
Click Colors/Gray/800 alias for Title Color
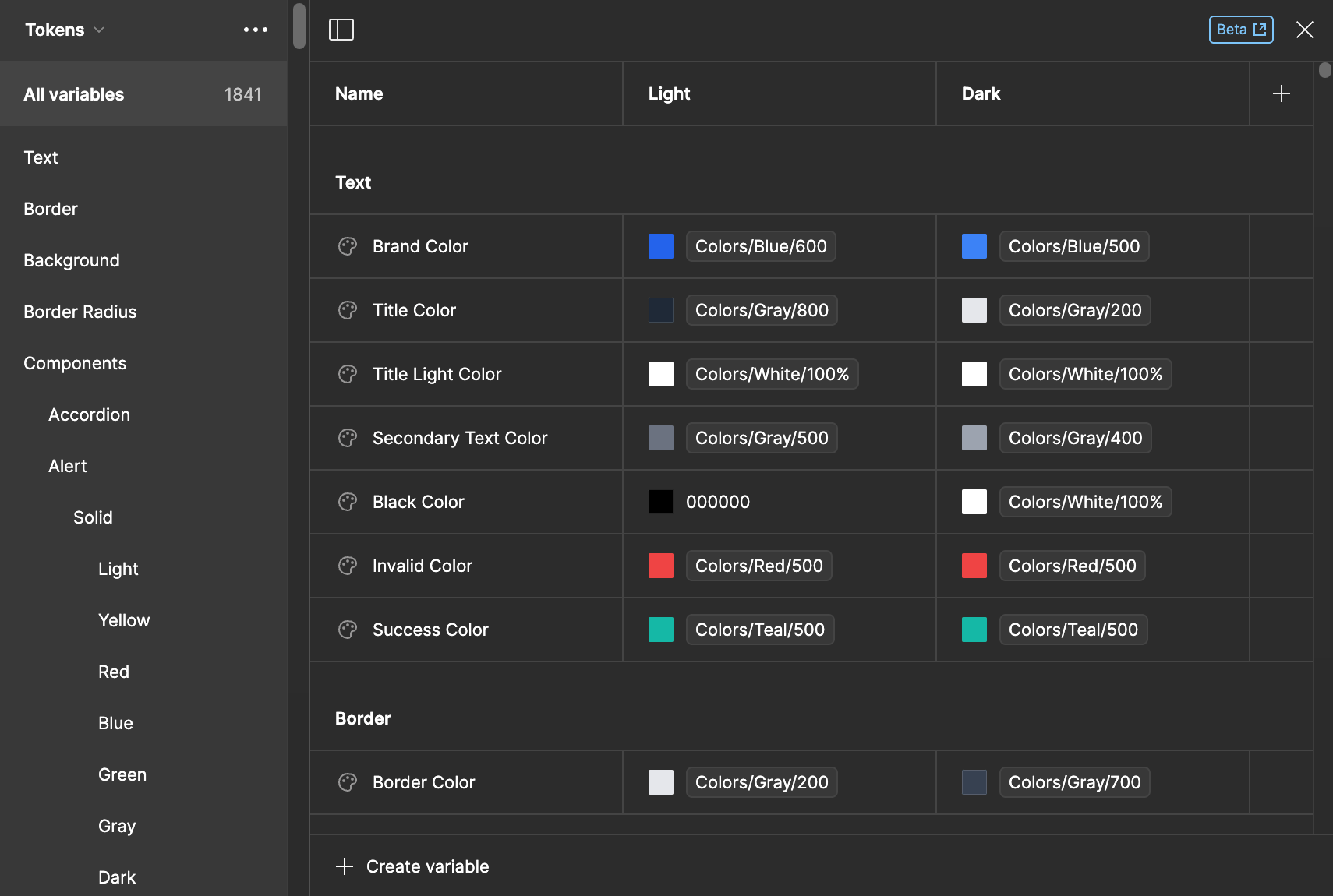tap(762, 310)
